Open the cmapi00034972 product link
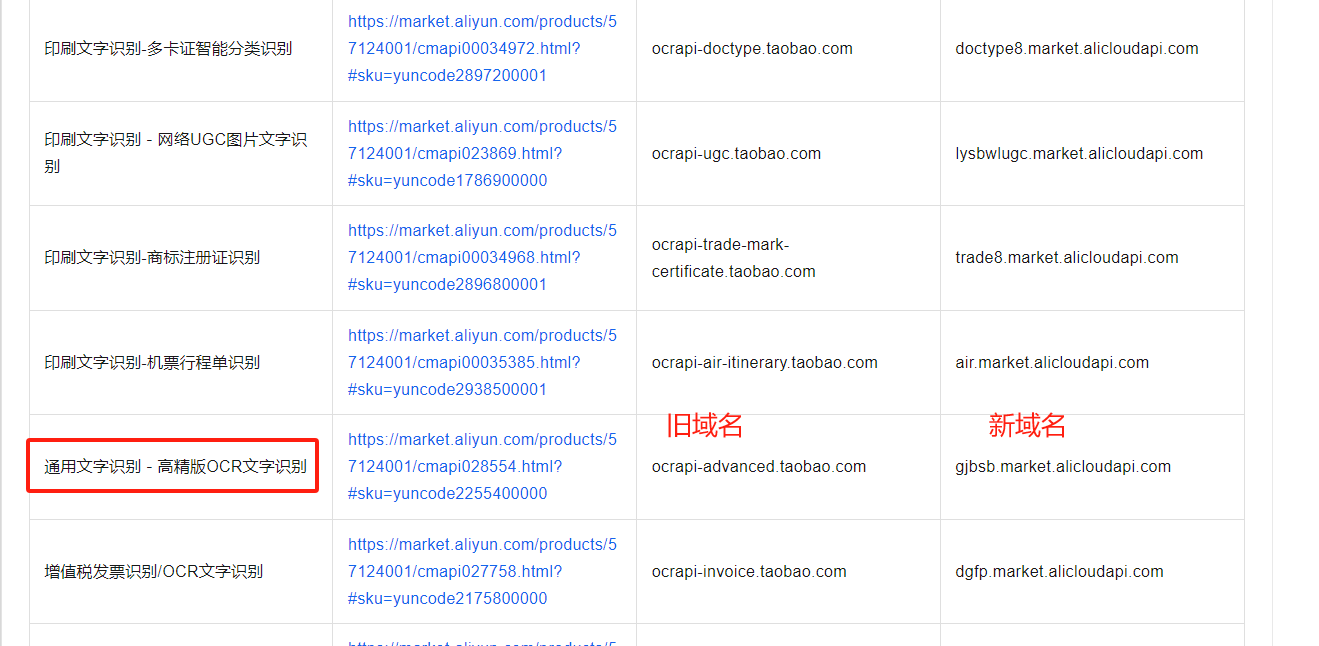Screen dimensions: 1319x646 [x=483, y=48]
